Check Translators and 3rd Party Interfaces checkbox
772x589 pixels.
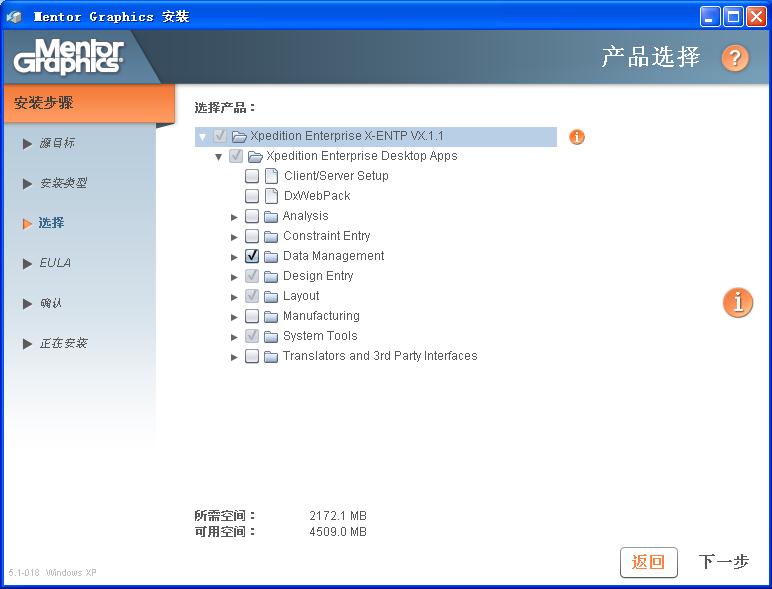pyautogui.click(x=252, y=356)
